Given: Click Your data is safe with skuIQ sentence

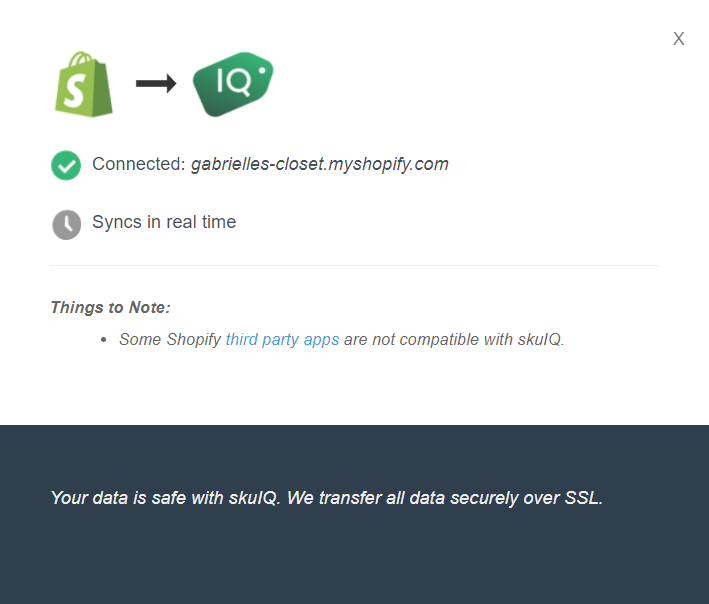Looking at the screenshot, I should coord(165,497).
